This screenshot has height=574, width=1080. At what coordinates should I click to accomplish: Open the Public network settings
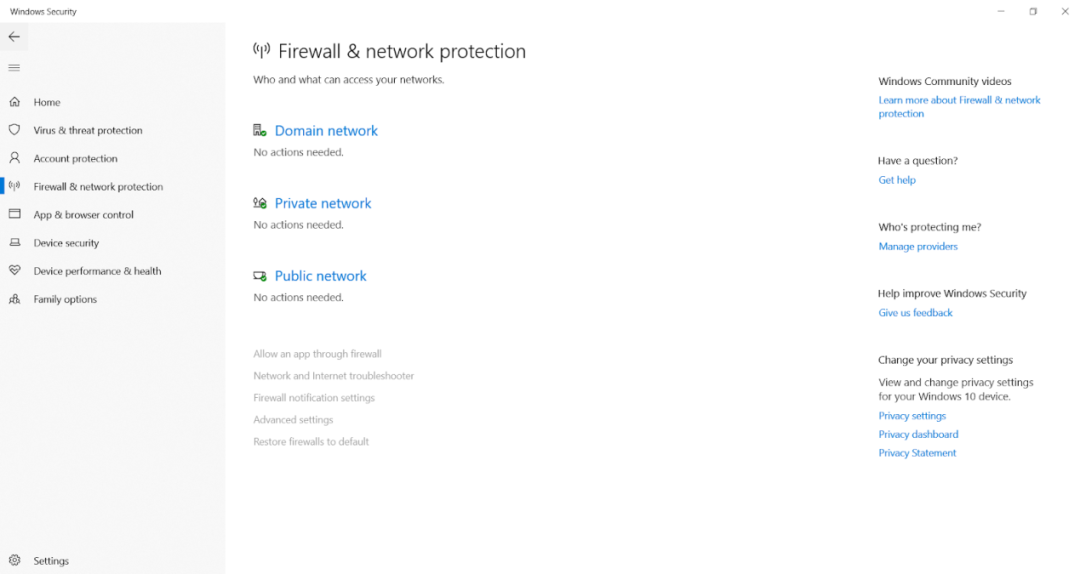click(x=320, y=276)
